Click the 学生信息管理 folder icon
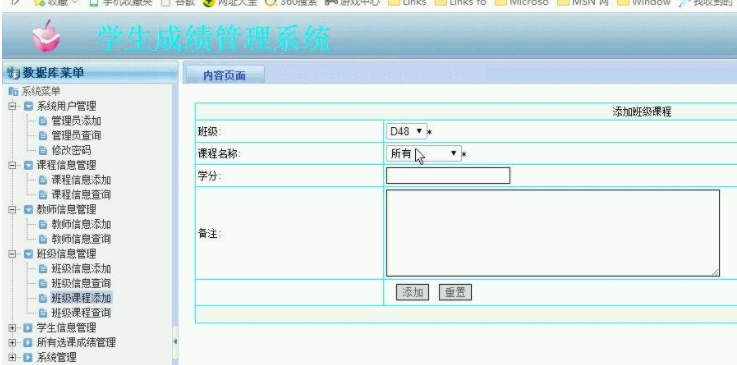 point(28,327)
